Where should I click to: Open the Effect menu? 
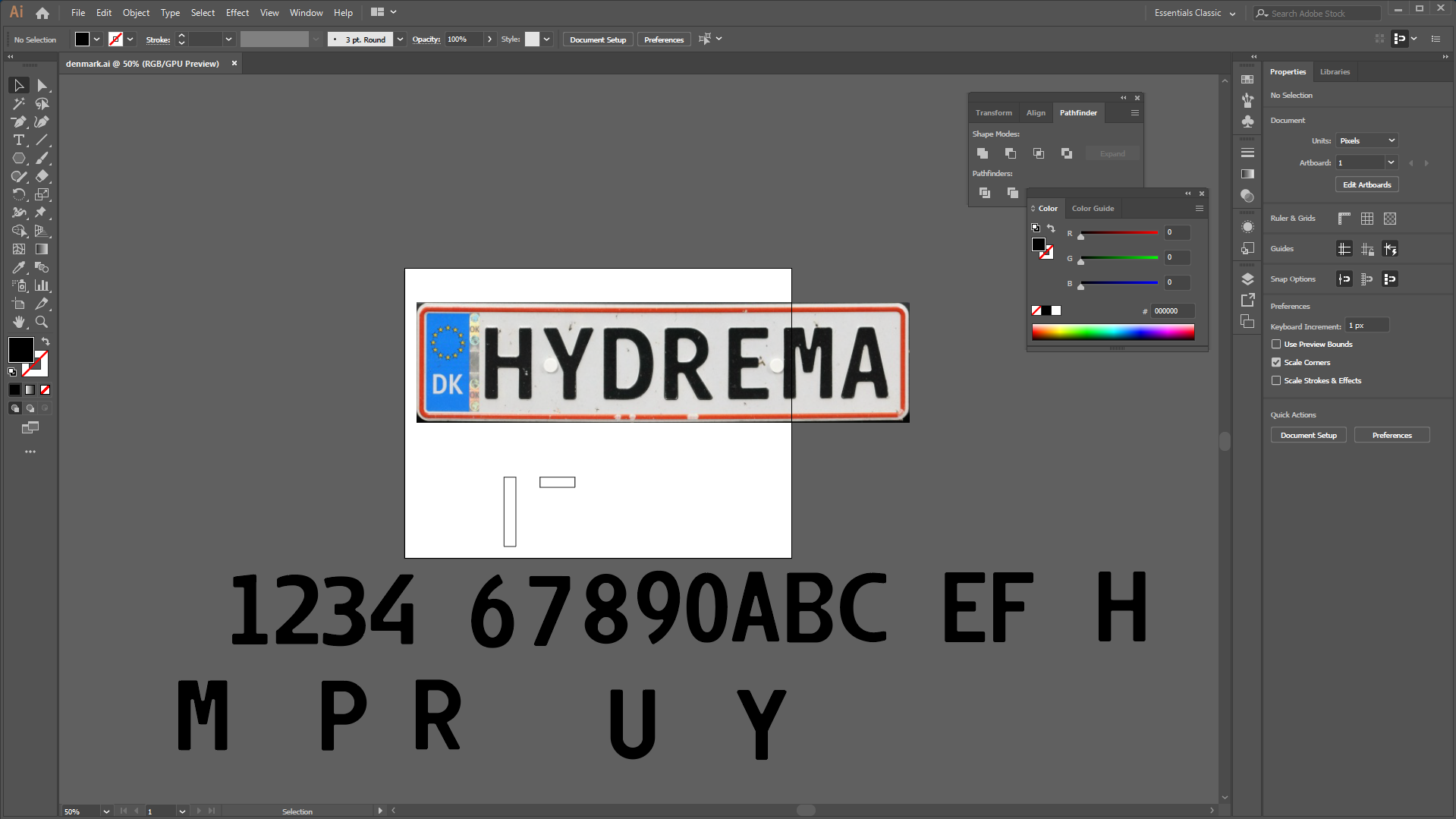(237, 13)
